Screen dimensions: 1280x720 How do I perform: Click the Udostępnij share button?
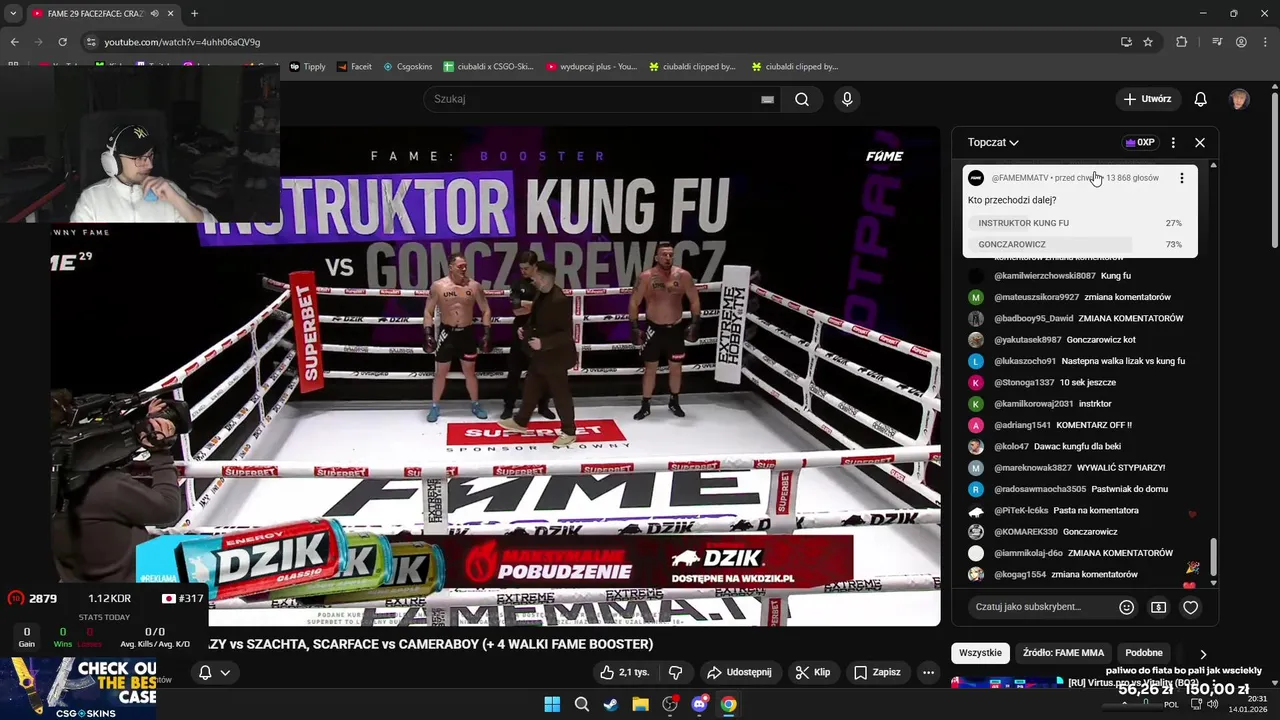click(741, 672)
